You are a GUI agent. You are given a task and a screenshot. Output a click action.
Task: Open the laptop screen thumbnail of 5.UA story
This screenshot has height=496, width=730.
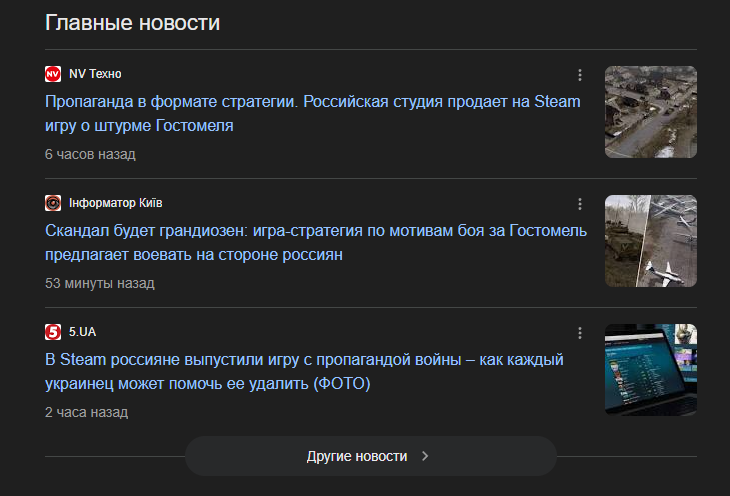click(650, 370)
